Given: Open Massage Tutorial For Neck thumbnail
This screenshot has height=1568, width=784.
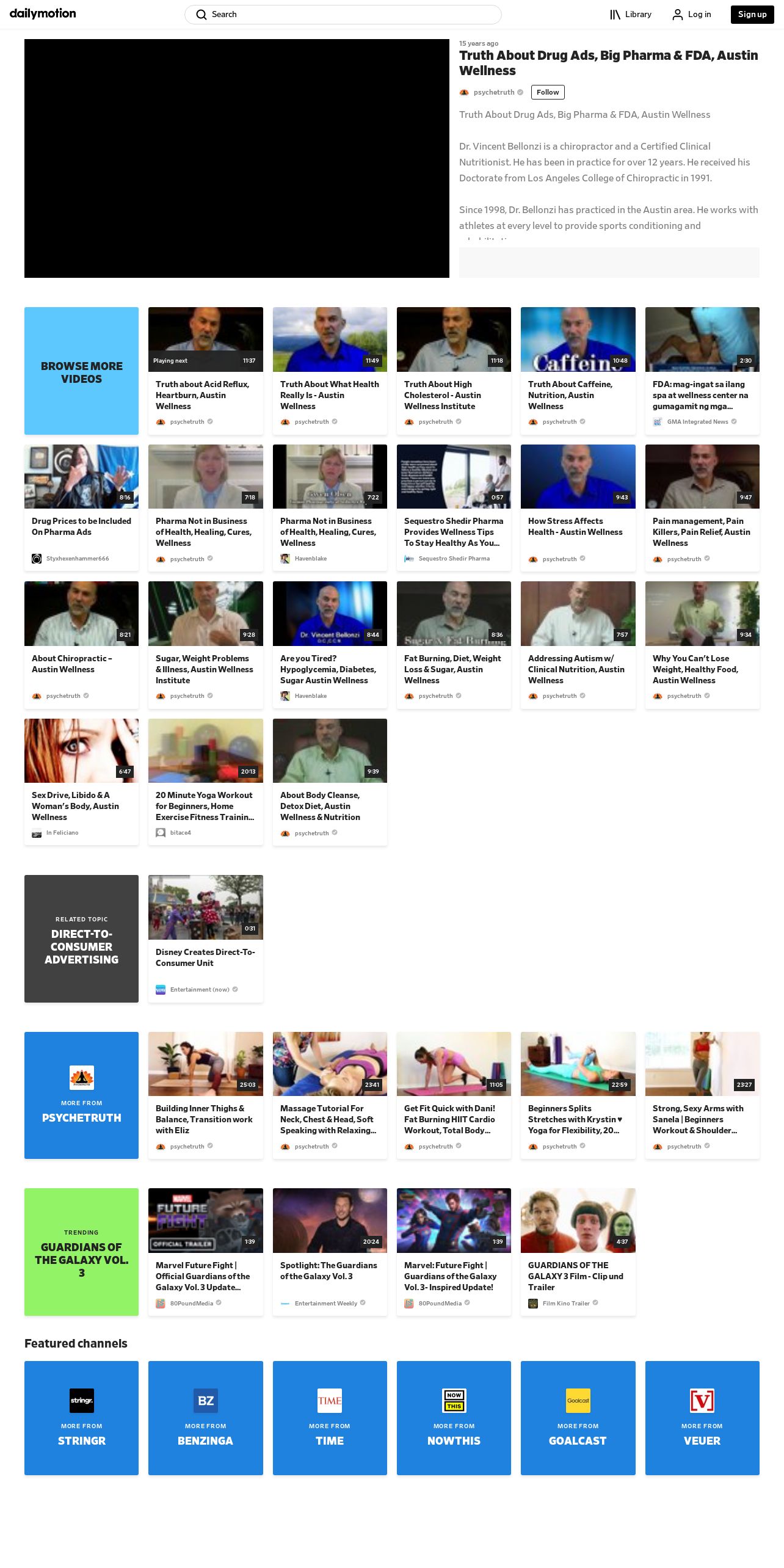Looking at the screenshot, I should [x=330, y=1064].
